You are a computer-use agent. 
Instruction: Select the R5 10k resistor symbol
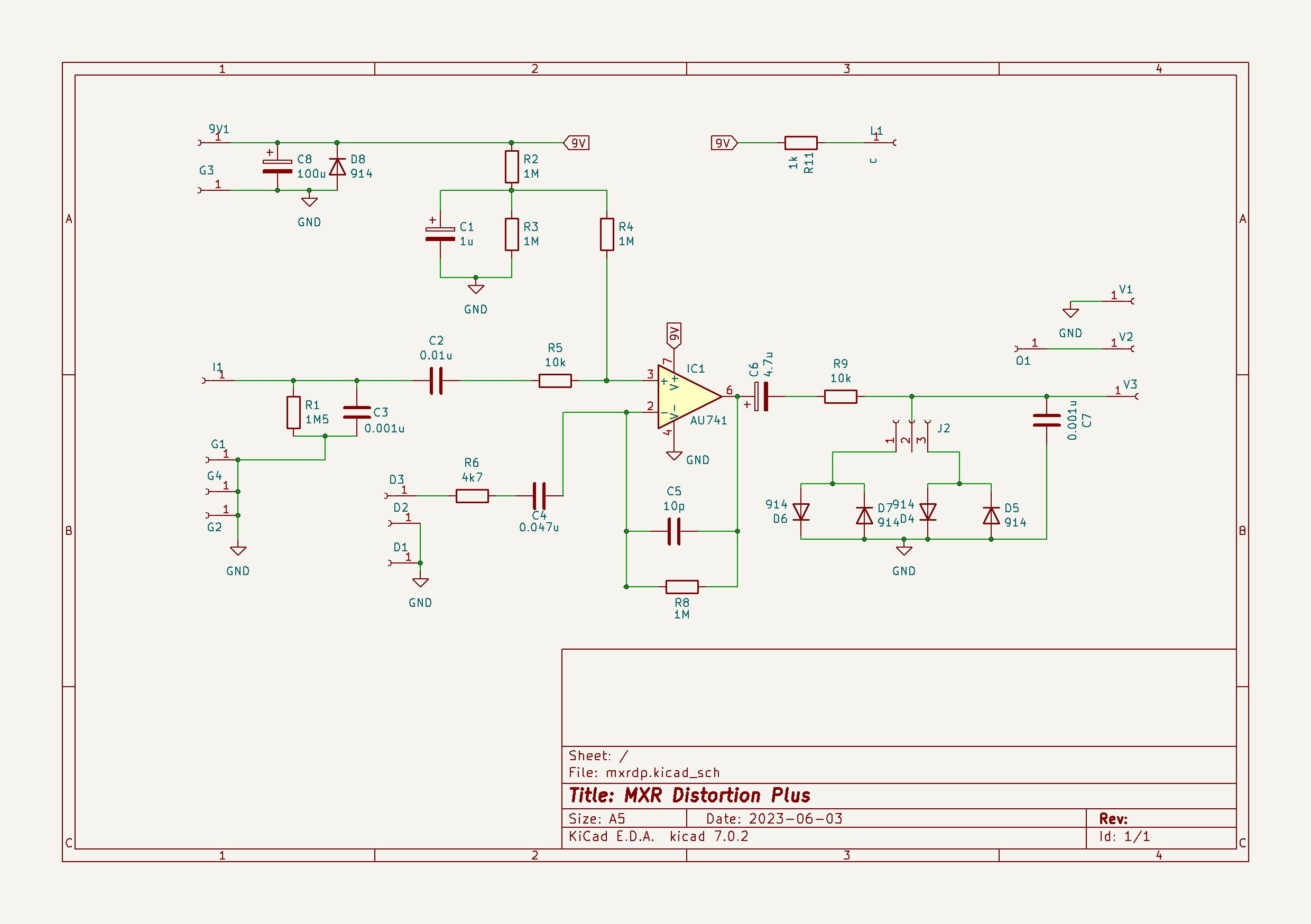(x=555, y=381)
